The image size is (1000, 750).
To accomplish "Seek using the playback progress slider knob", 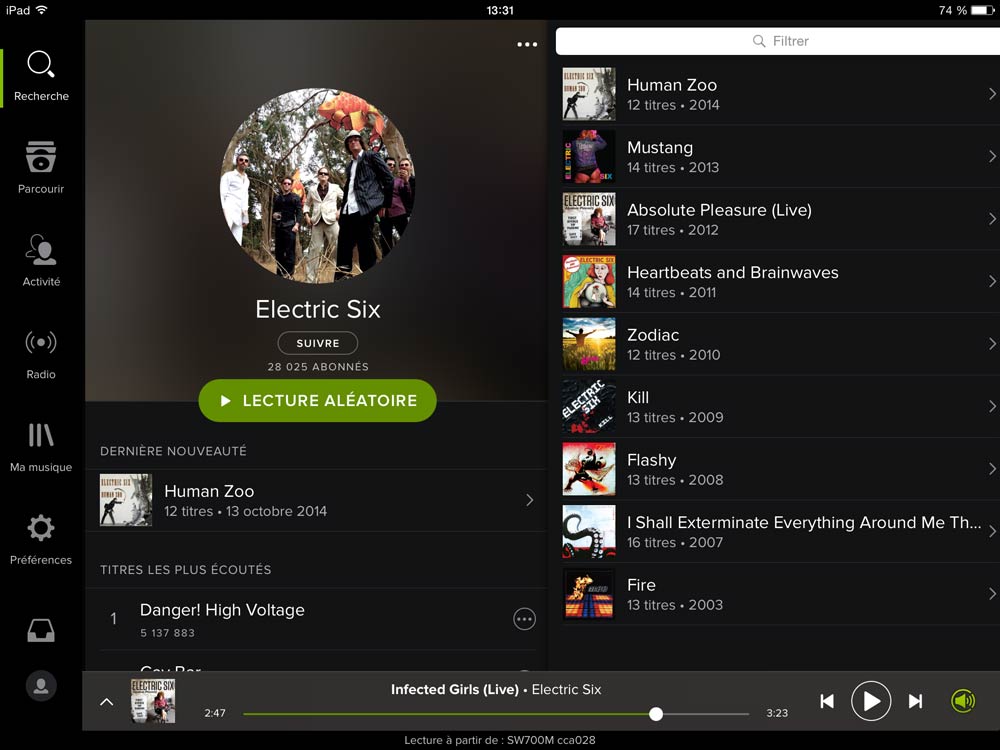I will pos(656,714).
